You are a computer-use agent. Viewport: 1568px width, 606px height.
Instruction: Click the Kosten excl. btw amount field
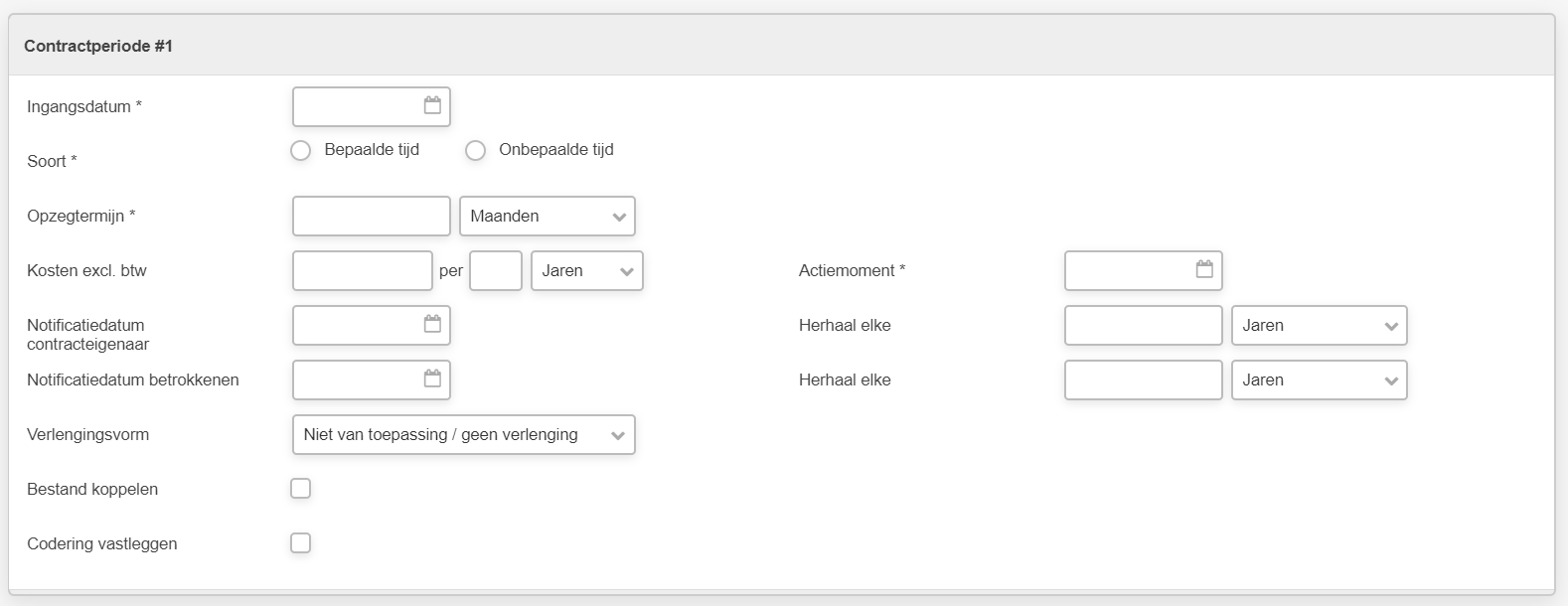[x=363, y=270]
